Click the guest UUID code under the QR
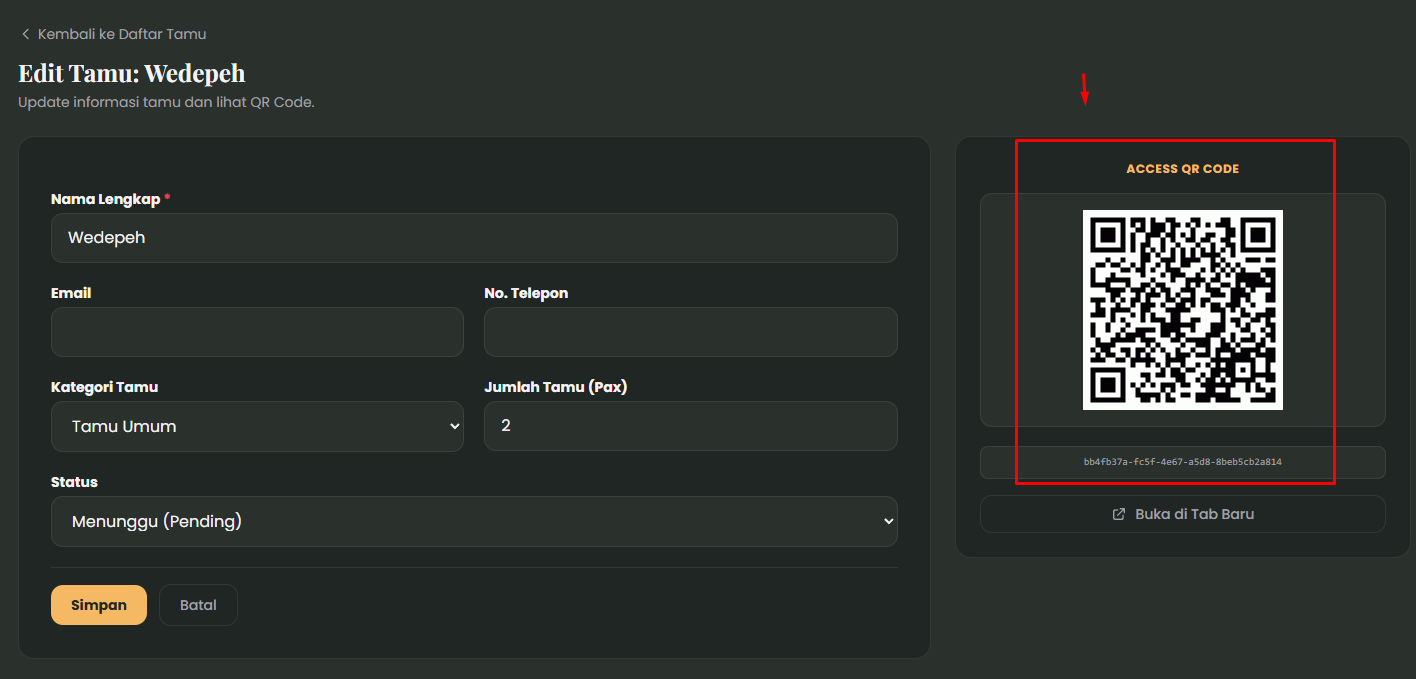Screen dimensions: 1416x679 click(1182, 462)
